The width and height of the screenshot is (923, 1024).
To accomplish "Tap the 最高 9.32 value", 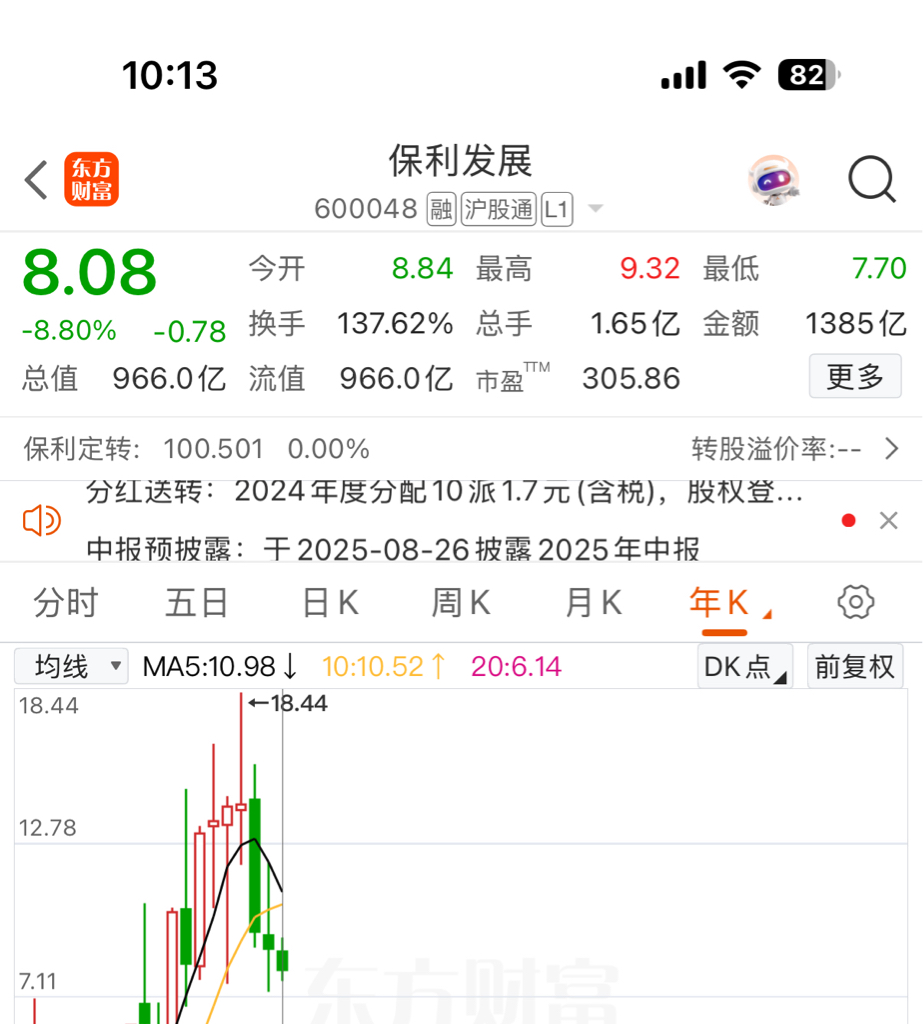I will pyautogui.click(x=650, y=268).
